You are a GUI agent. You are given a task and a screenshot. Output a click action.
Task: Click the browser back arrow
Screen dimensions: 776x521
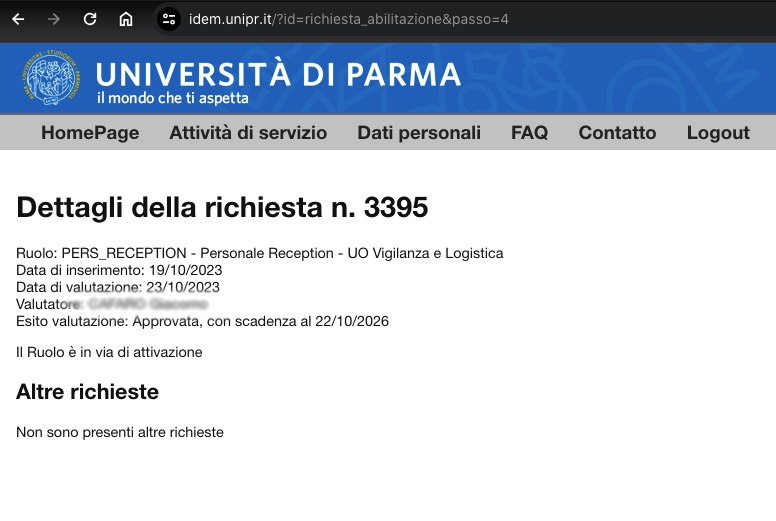18,19
